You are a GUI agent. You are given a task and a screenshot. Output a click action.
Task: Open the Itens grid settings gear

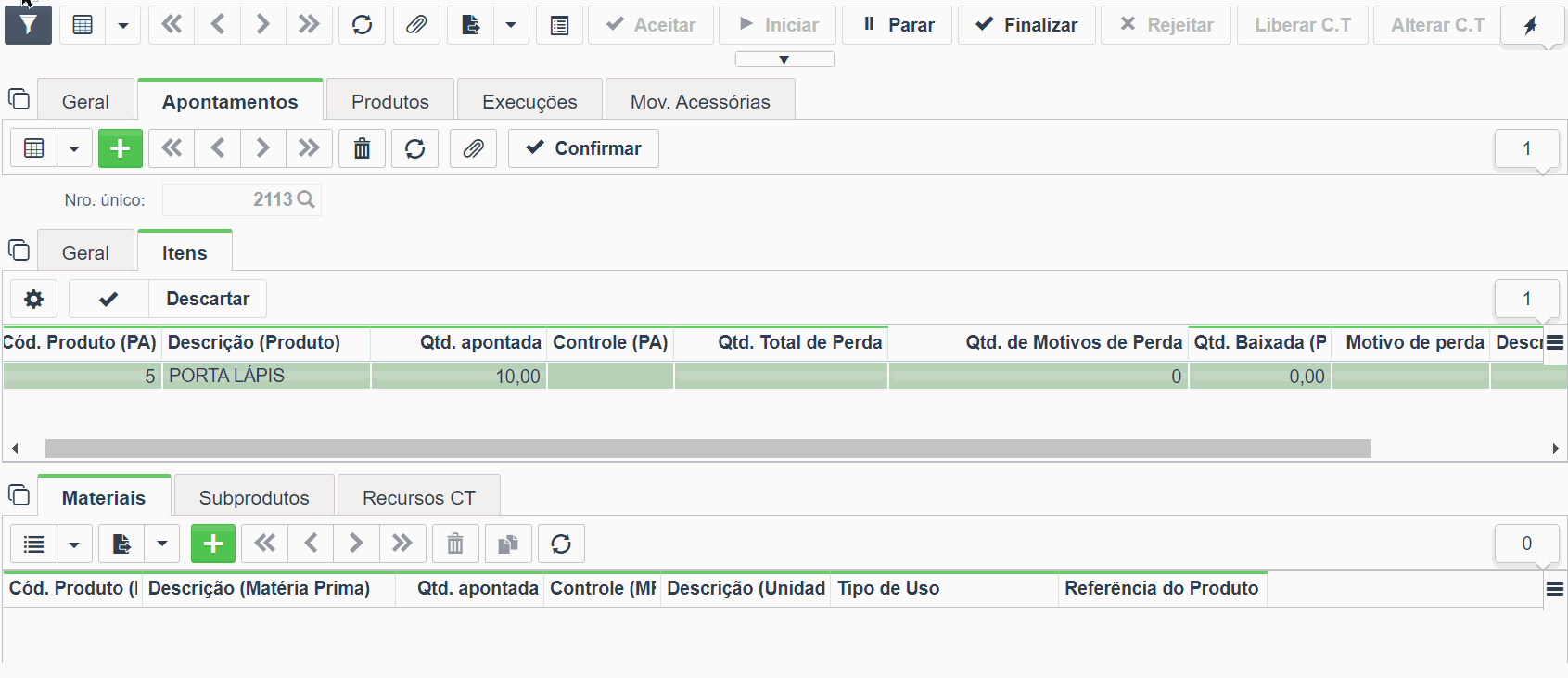(x=34, y=299)
